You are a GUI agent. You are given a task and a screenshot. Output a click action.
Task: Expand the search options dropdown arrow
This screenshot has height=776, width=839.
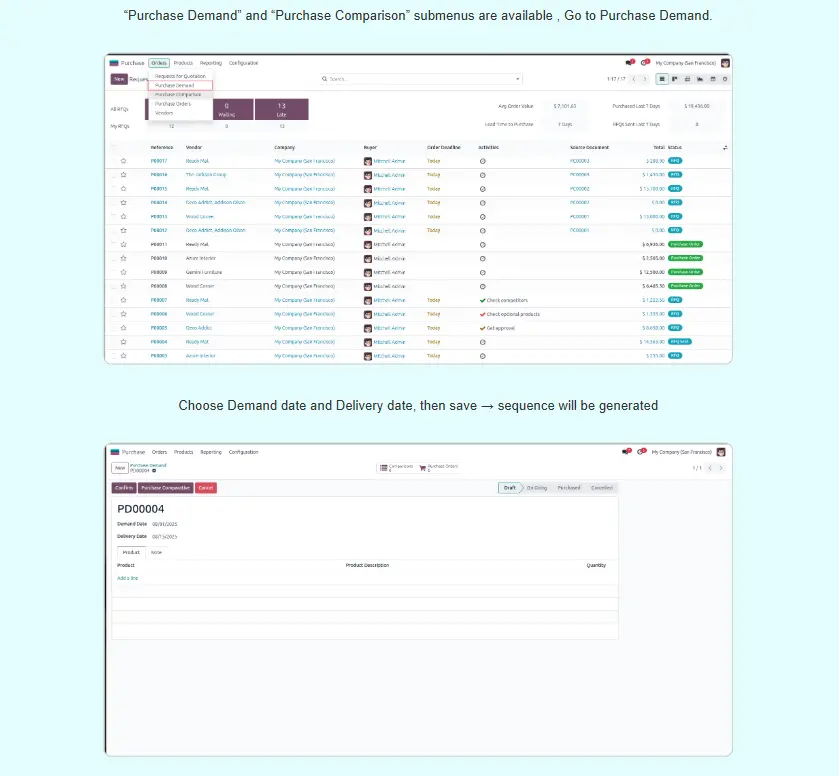point(517,78)
